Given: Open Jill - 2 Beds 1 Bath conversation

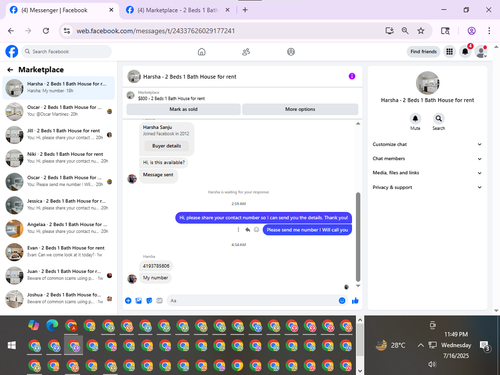Looking at the screenshot, I should (59, 135).
